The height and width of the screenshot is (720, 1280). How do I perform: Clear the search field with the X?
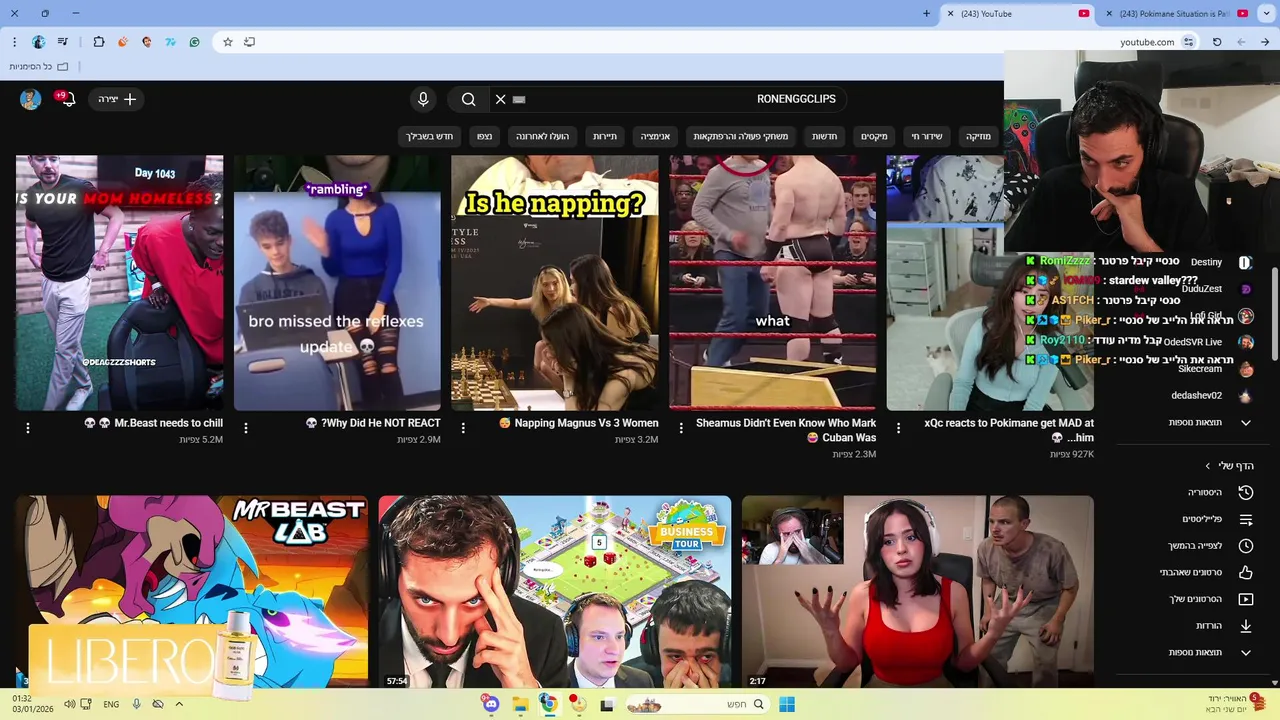tap(500, 99)
